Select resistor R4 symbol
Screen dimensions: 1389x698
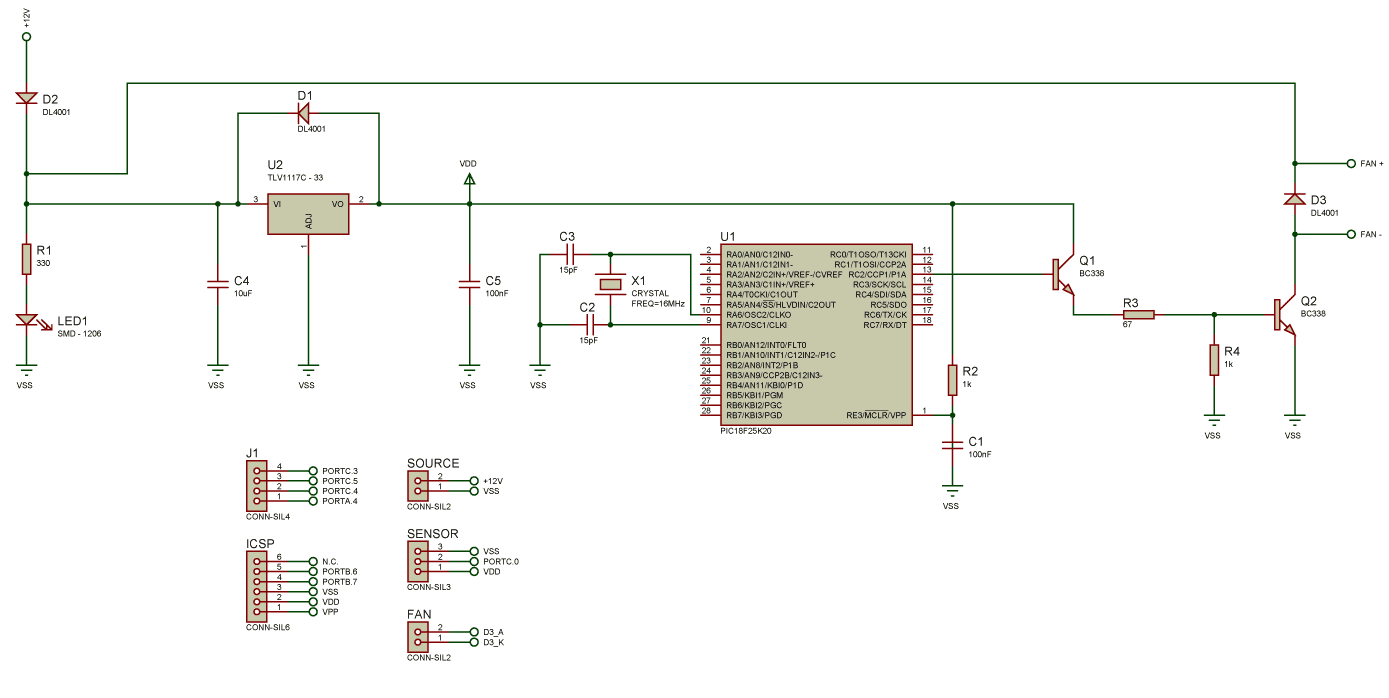[1214, 360]
